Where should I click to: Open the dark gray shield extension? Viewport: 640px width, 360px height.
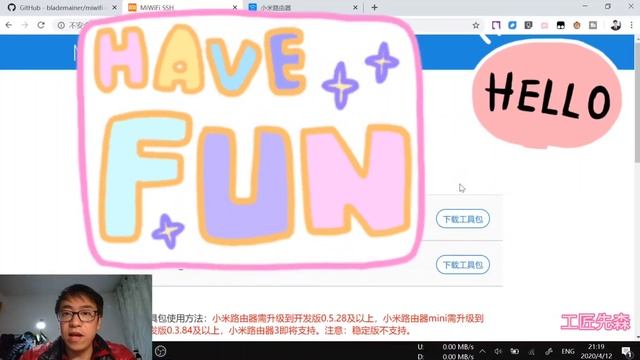pyautogui.click(x=529, y=25)
